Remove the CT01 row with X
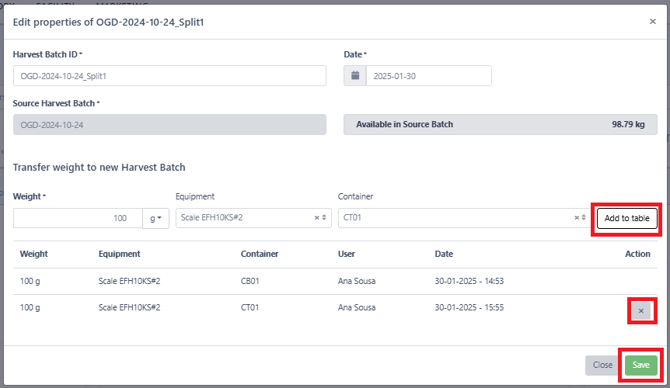 [x=641, y=311]
